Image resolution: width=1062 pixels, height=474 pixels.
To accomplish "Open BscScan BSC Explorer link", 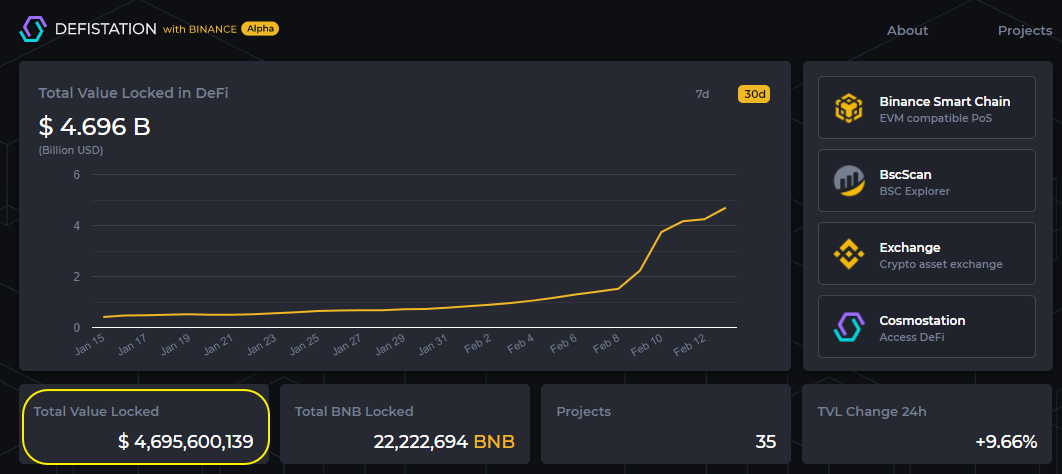I will tap(927, 180).
